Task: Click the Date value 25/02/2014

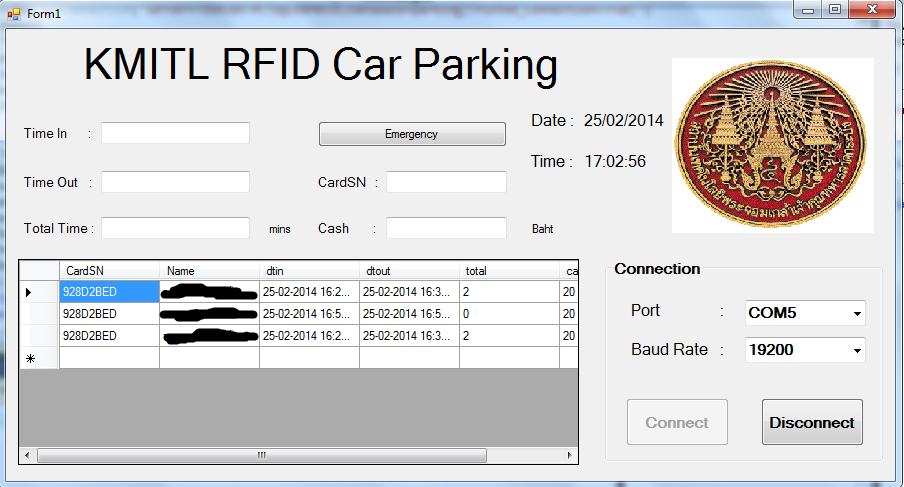Action: click(x=623, y=120)
